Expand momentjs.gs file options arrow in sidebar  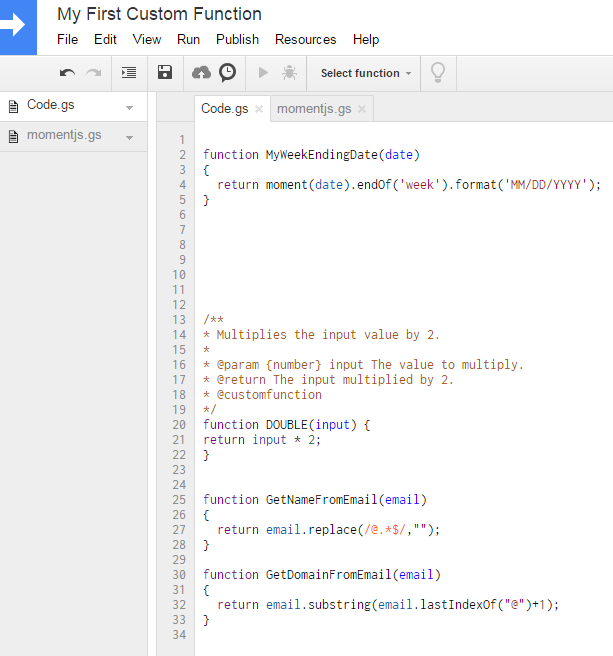point(129,137)
